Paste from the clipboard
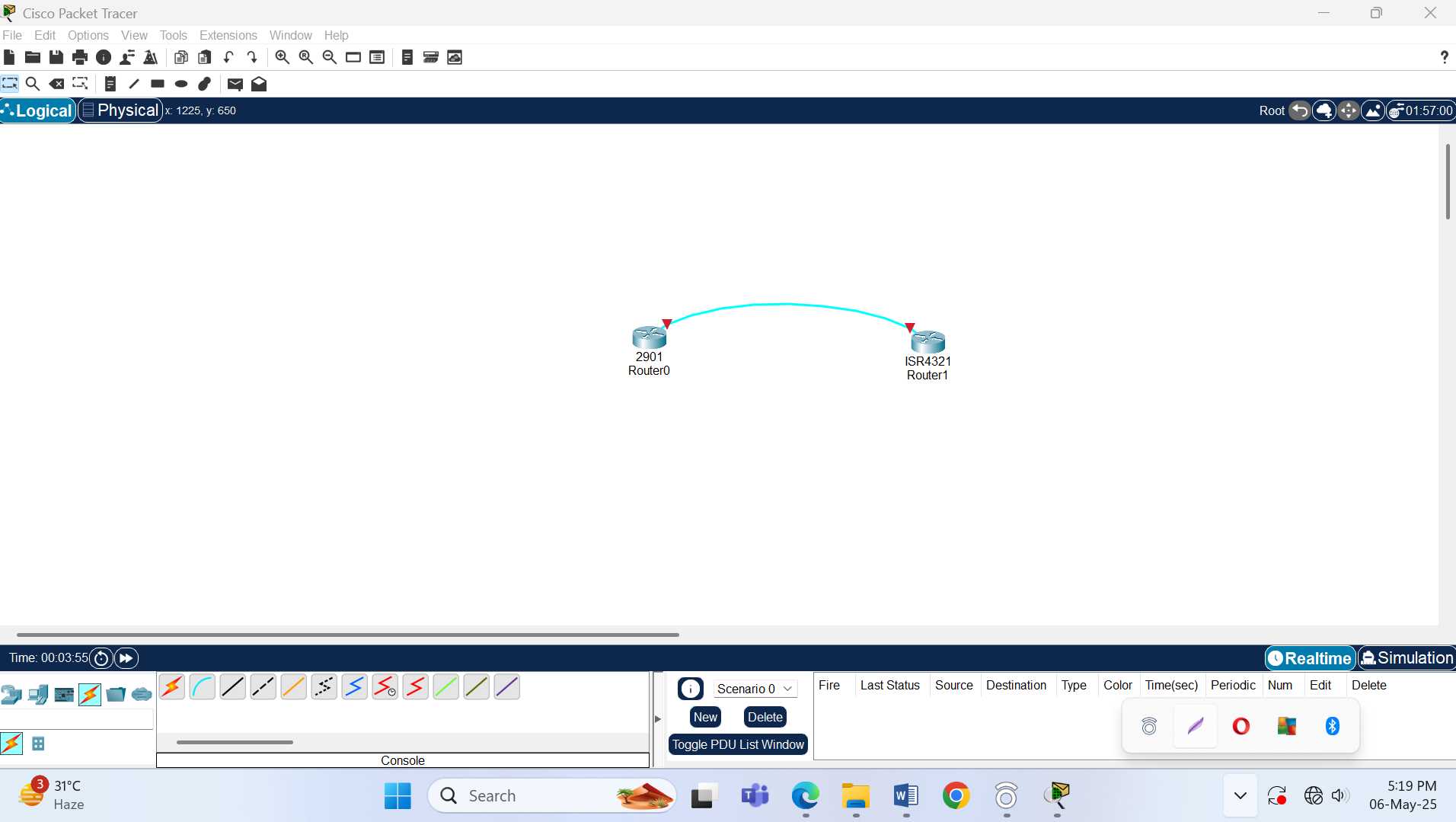The image size is (1456, 822). 204,57
